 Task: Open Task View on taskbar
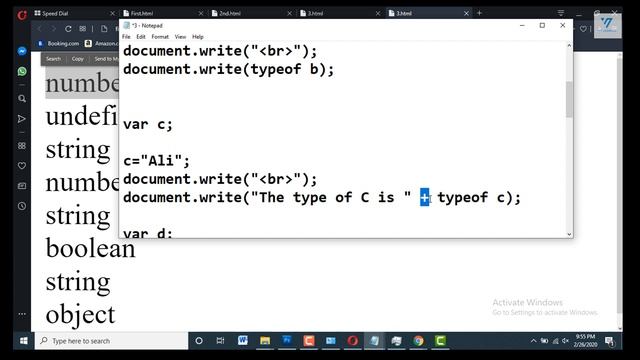(x=220, y=341)
